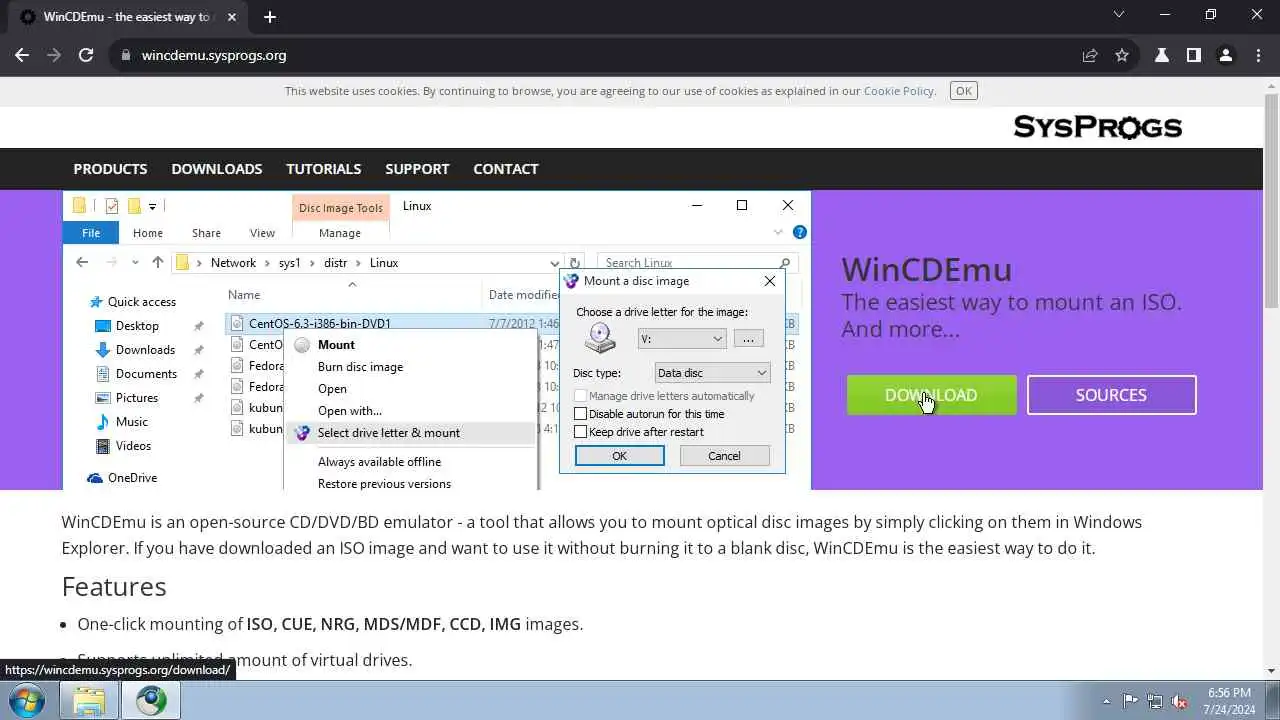The height and width of the screenshot is (720, 1280).
Task: Open the clock showing 6:56 PM
Action: point(1229,700)
